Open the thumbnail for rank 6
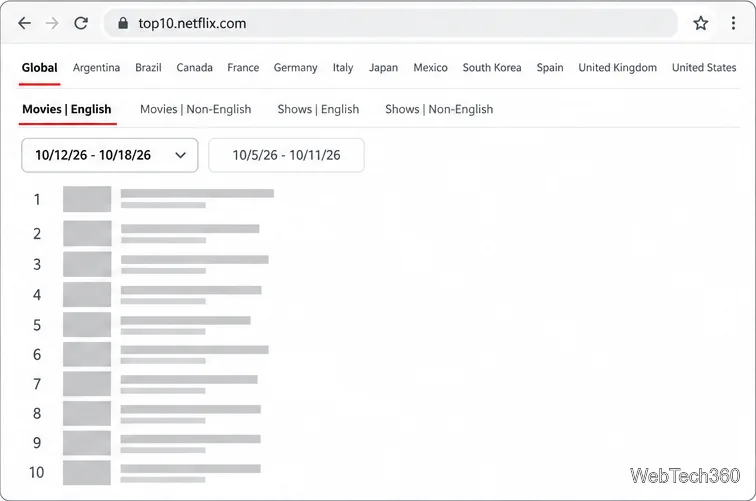The width and height of the screenshot is (756, 501). point(87,354)
